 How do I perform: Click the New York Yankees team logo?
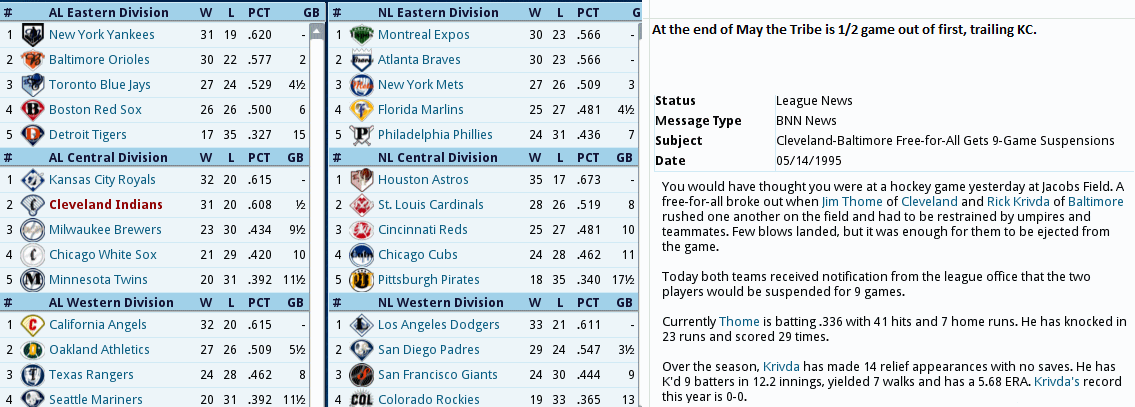[33, 34]
